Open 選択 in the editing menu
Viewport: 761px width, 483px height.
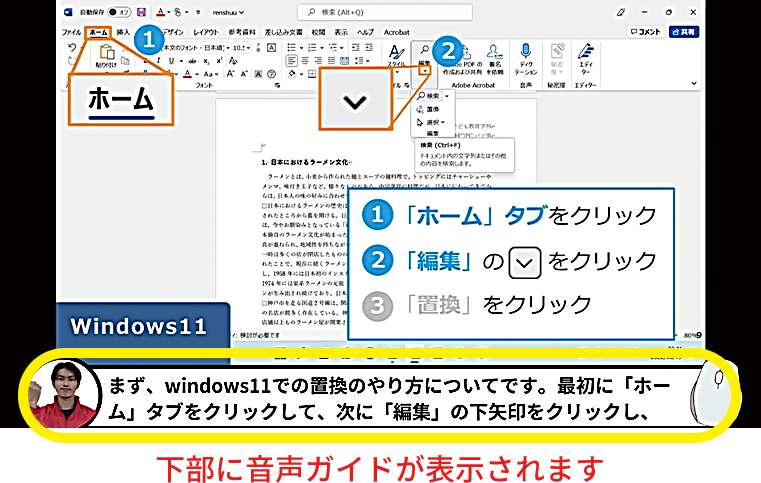point(430,122)
